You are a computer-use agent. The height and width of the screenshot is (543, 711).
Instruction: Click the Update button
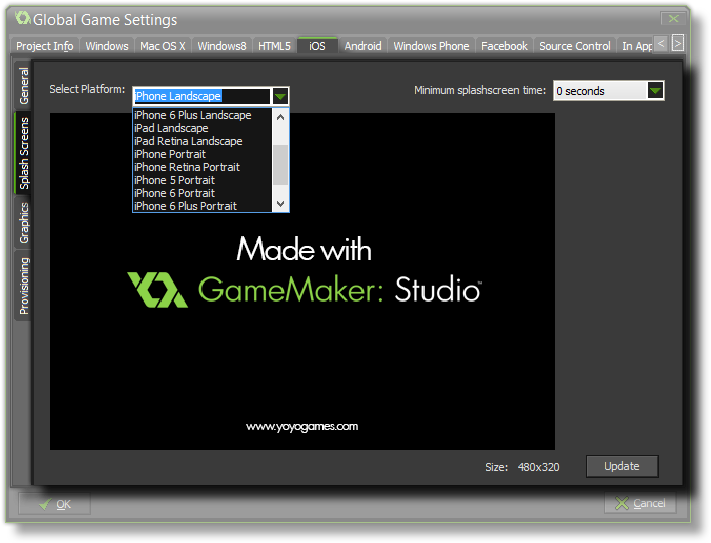coord(622,466)
